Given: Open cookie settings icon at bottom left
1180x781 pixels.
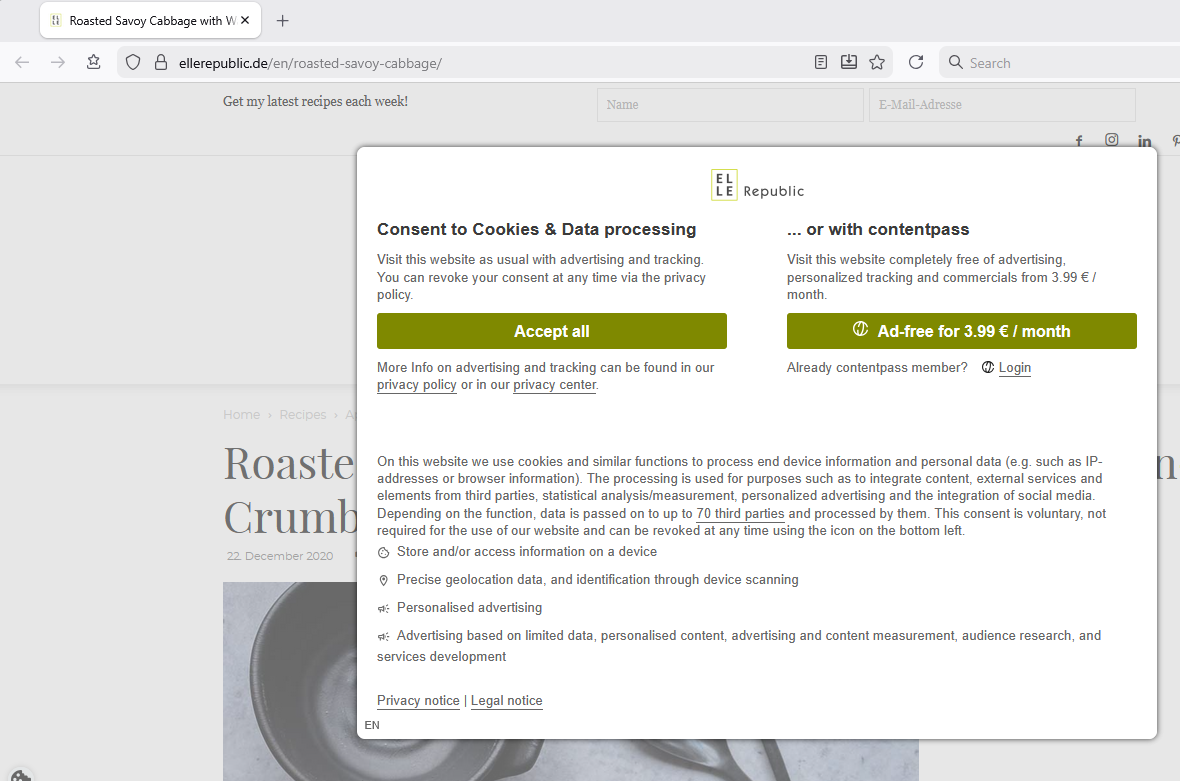Looking at the screenshot, I should pos(18,774).
